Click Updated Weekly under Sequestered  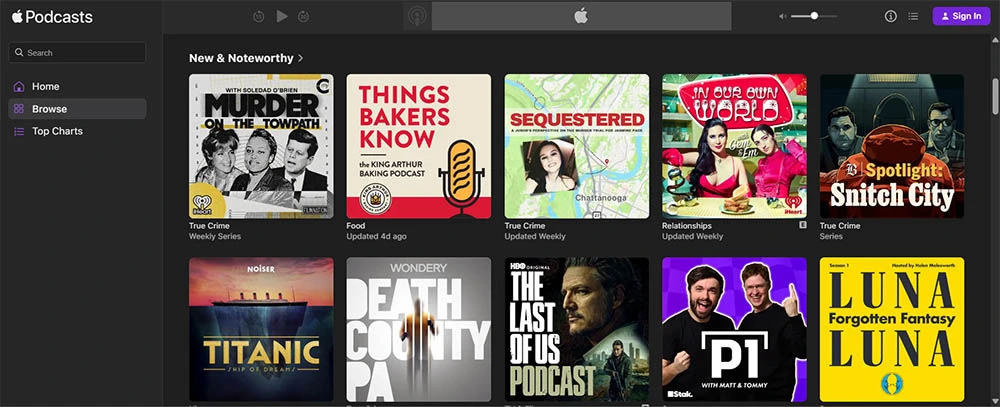click(x=535, y=236)
